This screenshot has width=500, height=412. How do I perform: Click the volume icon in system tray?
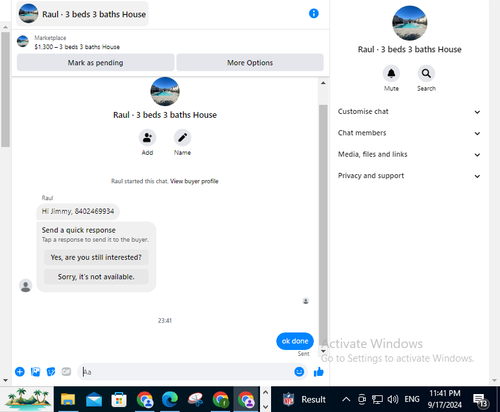393,399
